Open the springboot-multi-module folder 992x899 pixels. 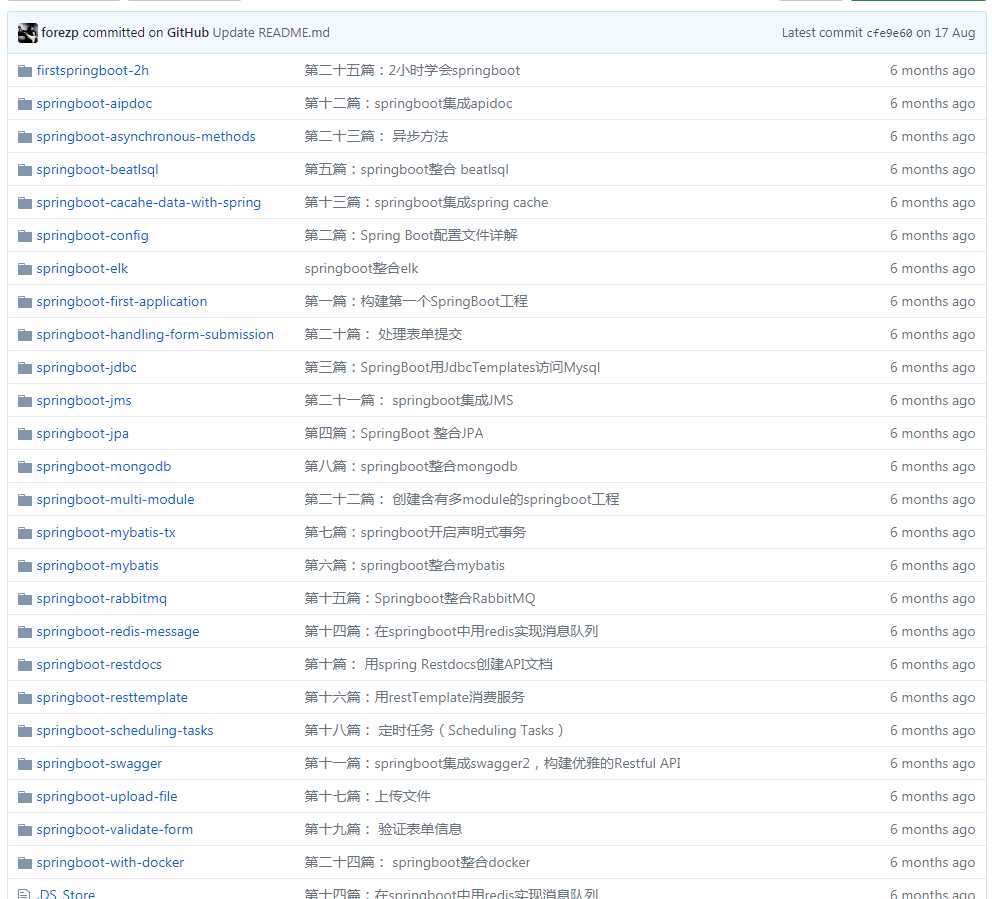pos(115,500)
